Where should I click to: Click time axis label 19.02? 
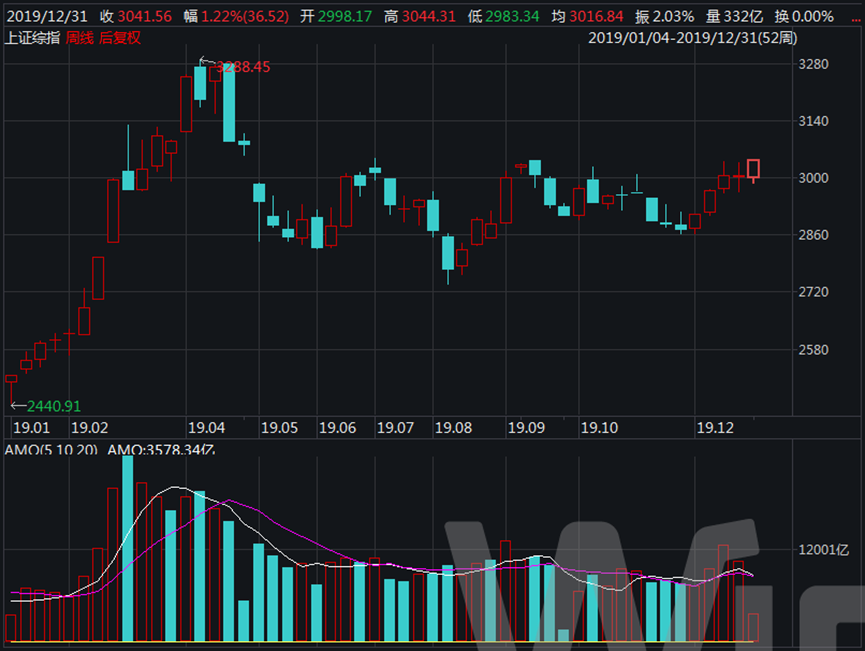coord(89,428)
